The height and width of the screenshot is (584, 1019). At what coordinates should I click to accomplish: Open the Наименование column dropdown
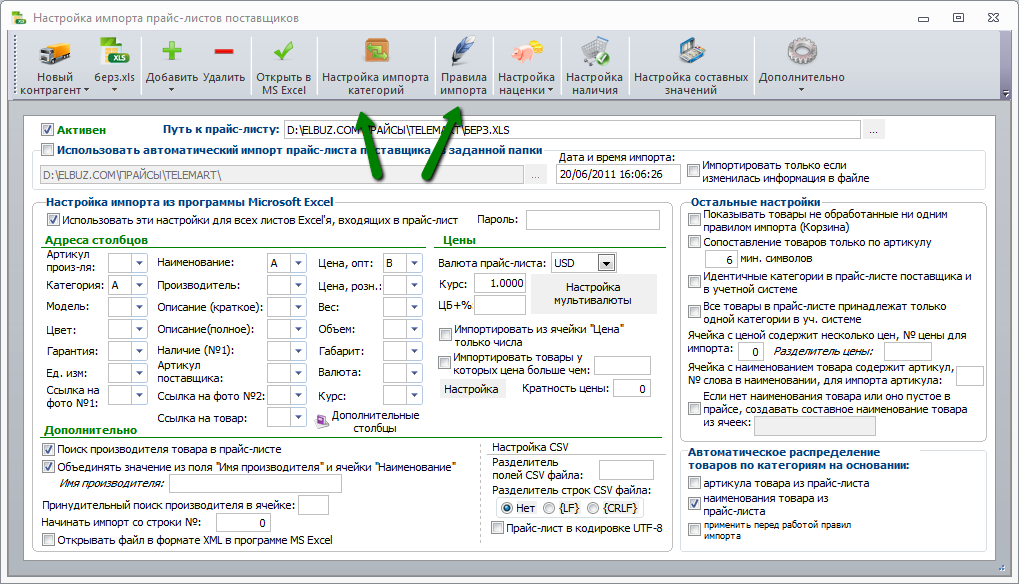[298, 263]
